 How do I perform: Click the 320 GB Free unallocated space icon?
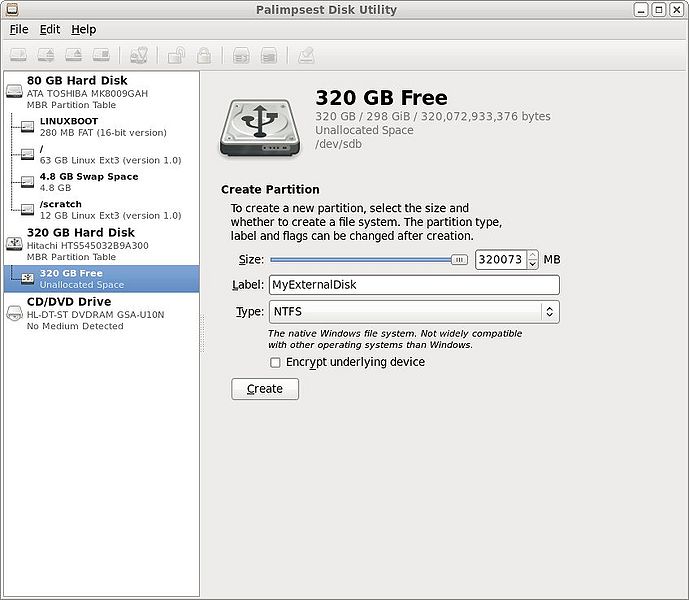pyautogui.click(x=27, y=278)
